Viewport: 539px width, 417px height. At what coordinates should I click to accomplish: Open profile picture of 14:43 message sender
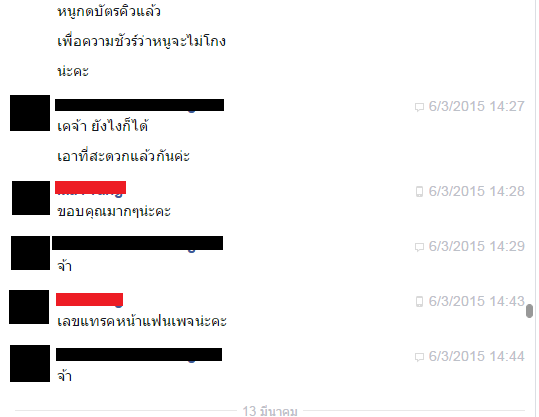29,307
